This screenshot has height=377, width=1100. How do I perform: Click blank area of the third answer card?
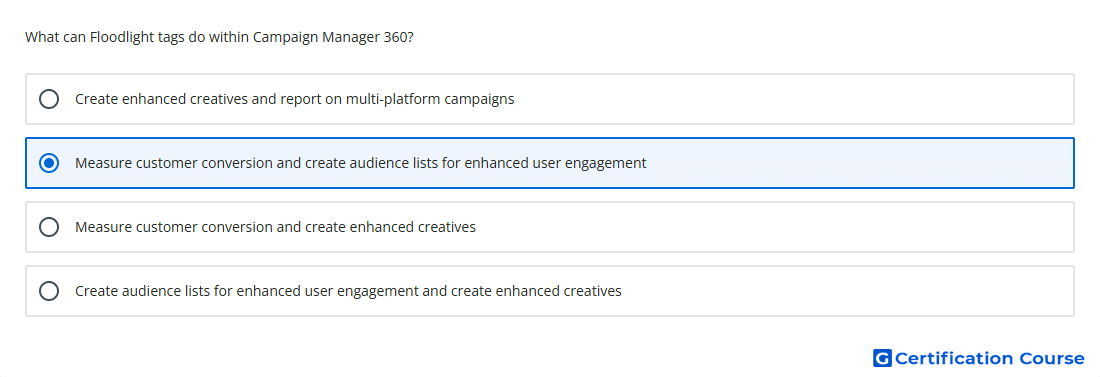(772, 227)
